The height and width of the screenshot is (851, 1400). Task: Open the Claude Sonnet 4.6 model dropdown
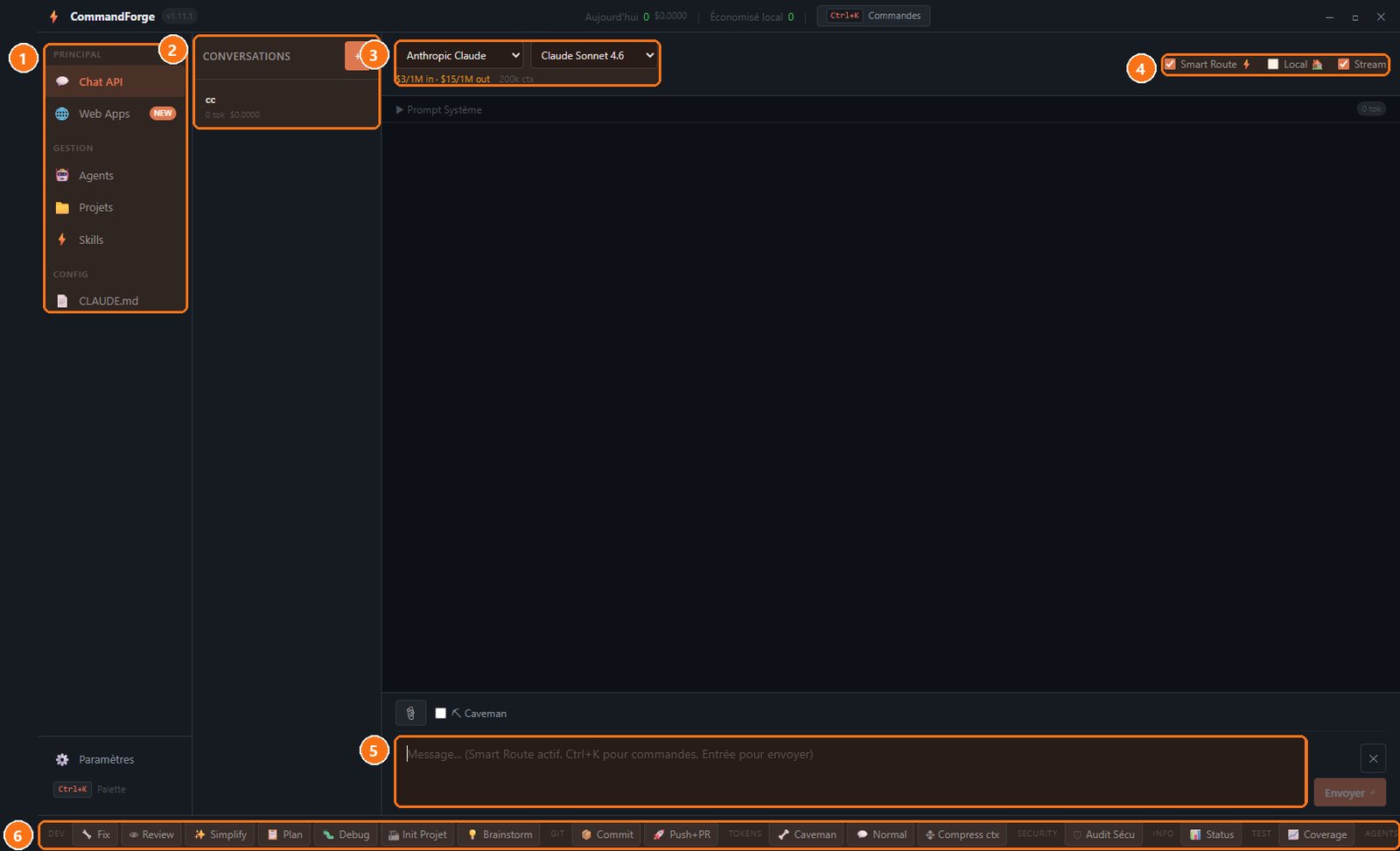tap(594, 55)
